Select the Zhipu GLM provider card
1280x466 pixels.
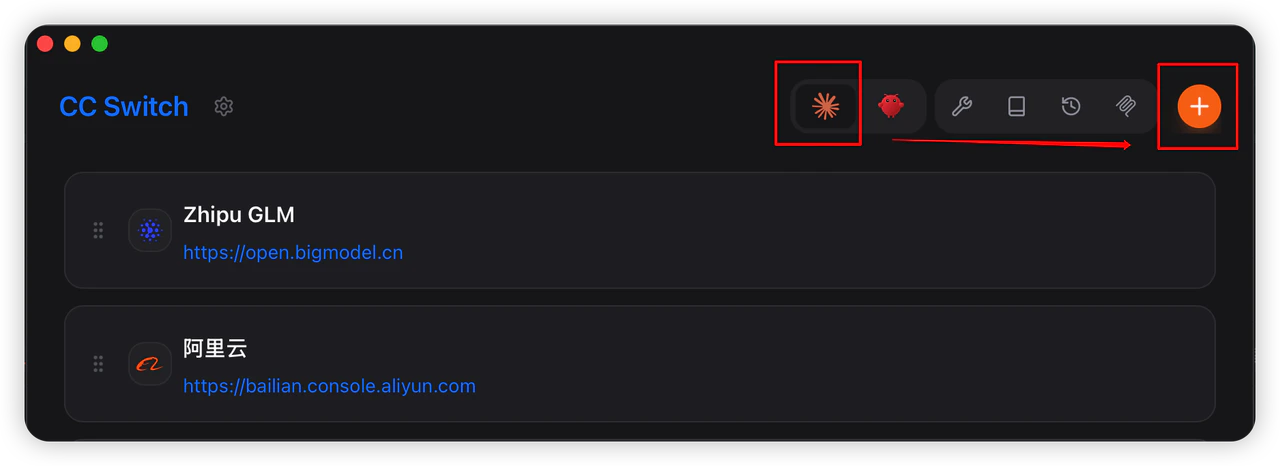(x=640, y=230)
